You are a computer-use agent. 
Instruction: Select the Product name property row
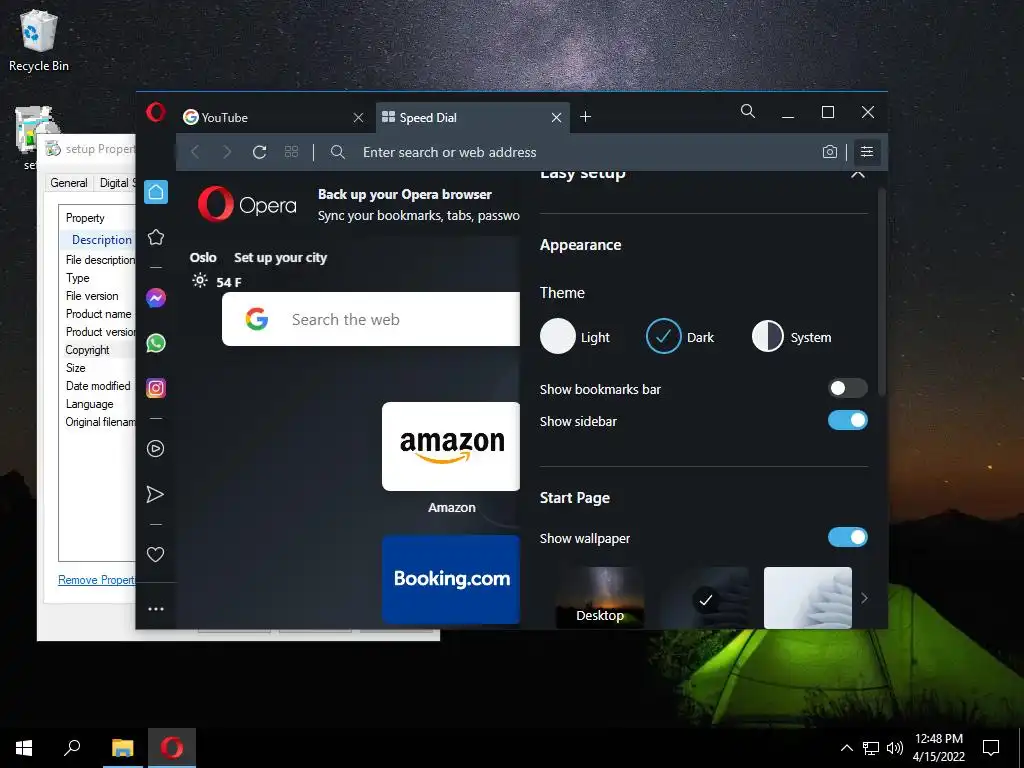pyautogui.click(x=98, y=314)
